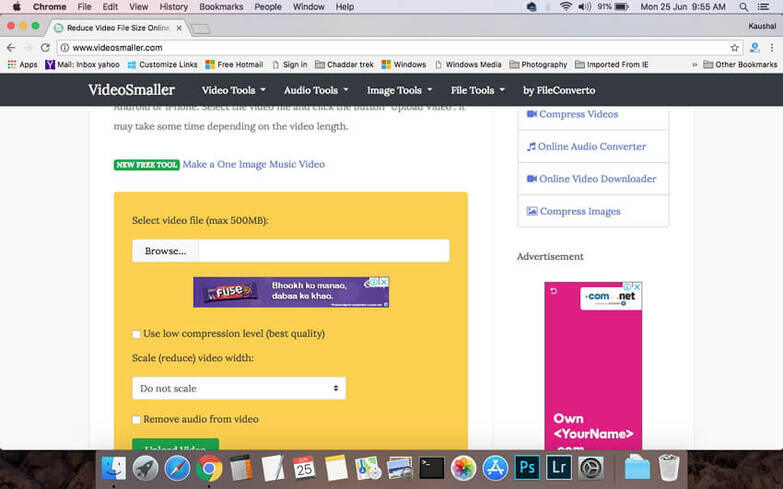This screenshot has height=489, width=783.
Task: Open the View menu
Action: [x=138, y=7]
